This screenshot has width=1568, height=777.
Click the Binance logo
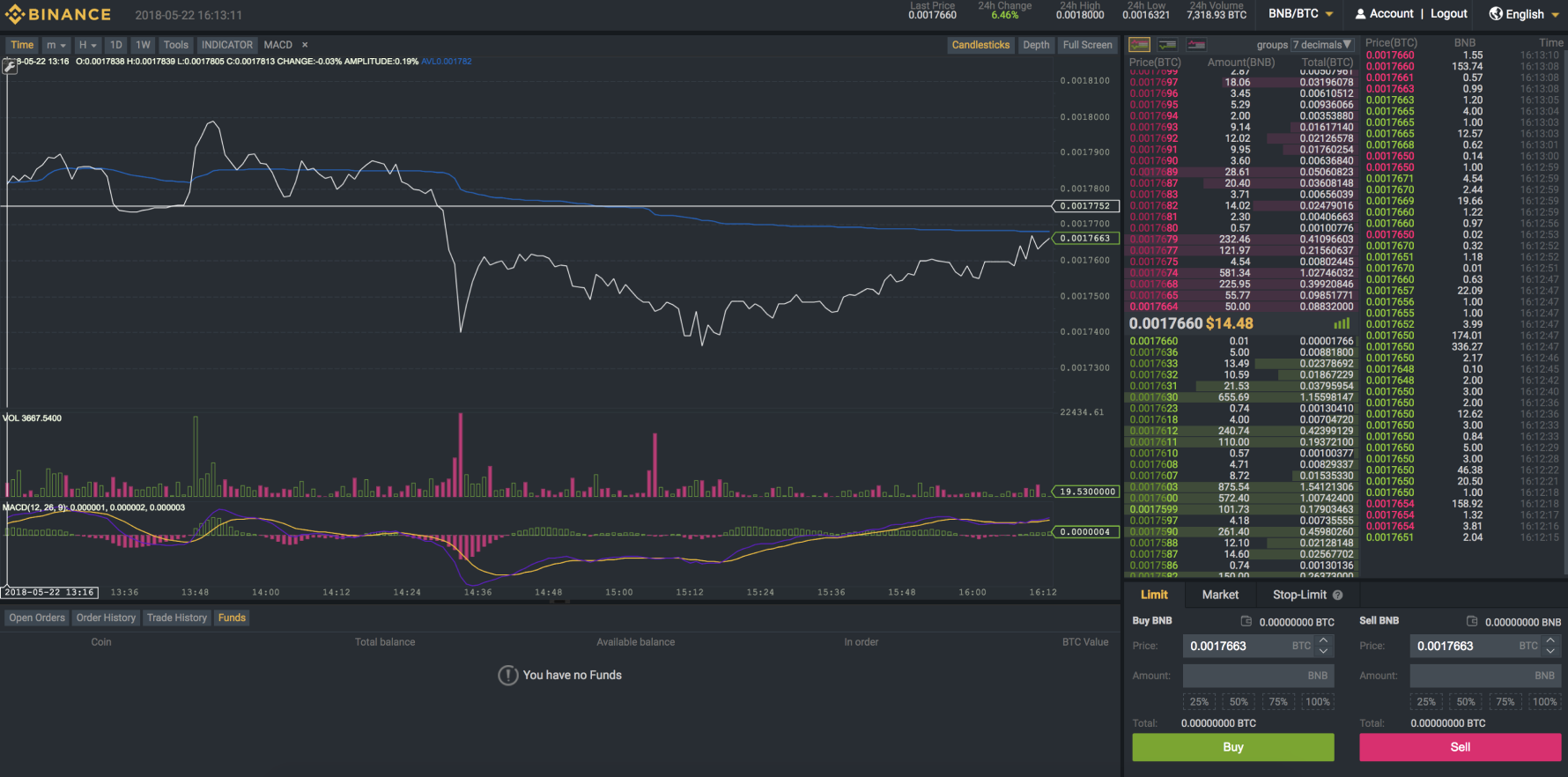pos(58,14)
